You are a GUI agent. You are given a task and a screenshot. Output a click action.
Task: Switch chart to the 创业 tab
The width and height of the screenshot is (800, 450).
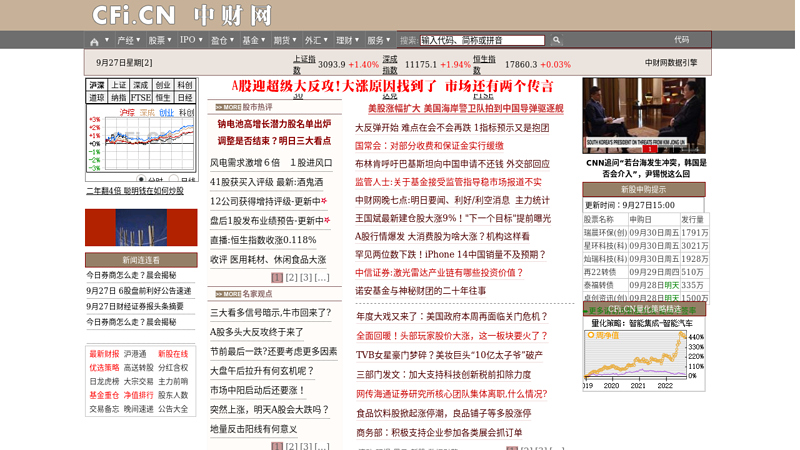163,85
